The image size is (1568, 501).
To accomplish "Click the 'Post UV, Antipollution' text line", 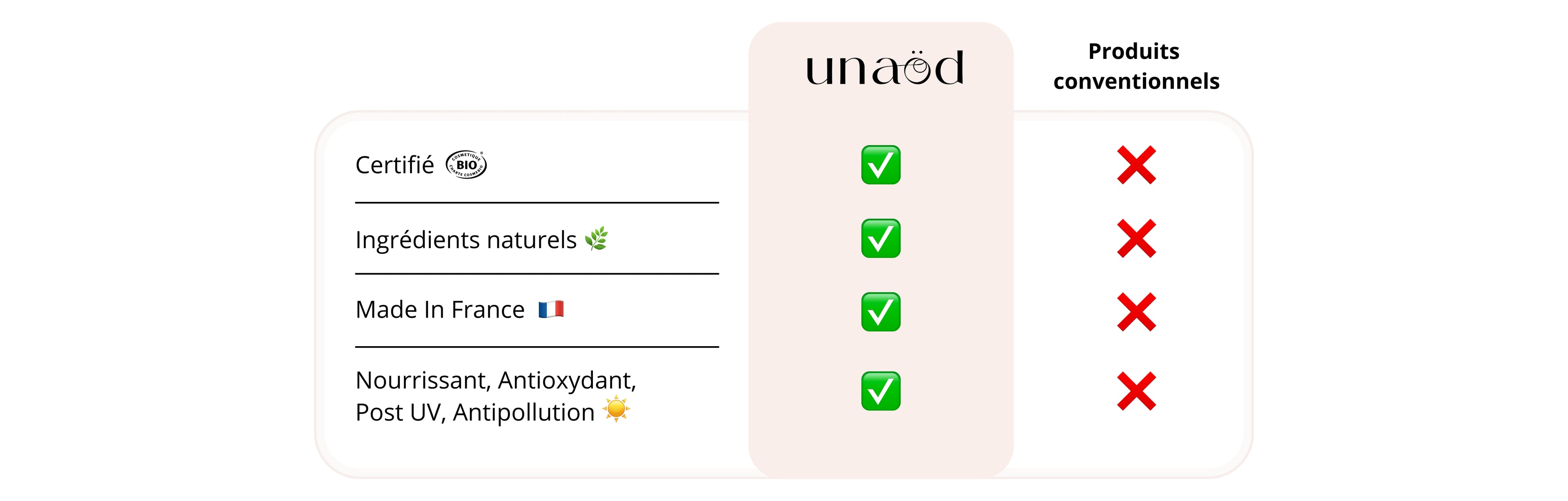I will point(475,413).
